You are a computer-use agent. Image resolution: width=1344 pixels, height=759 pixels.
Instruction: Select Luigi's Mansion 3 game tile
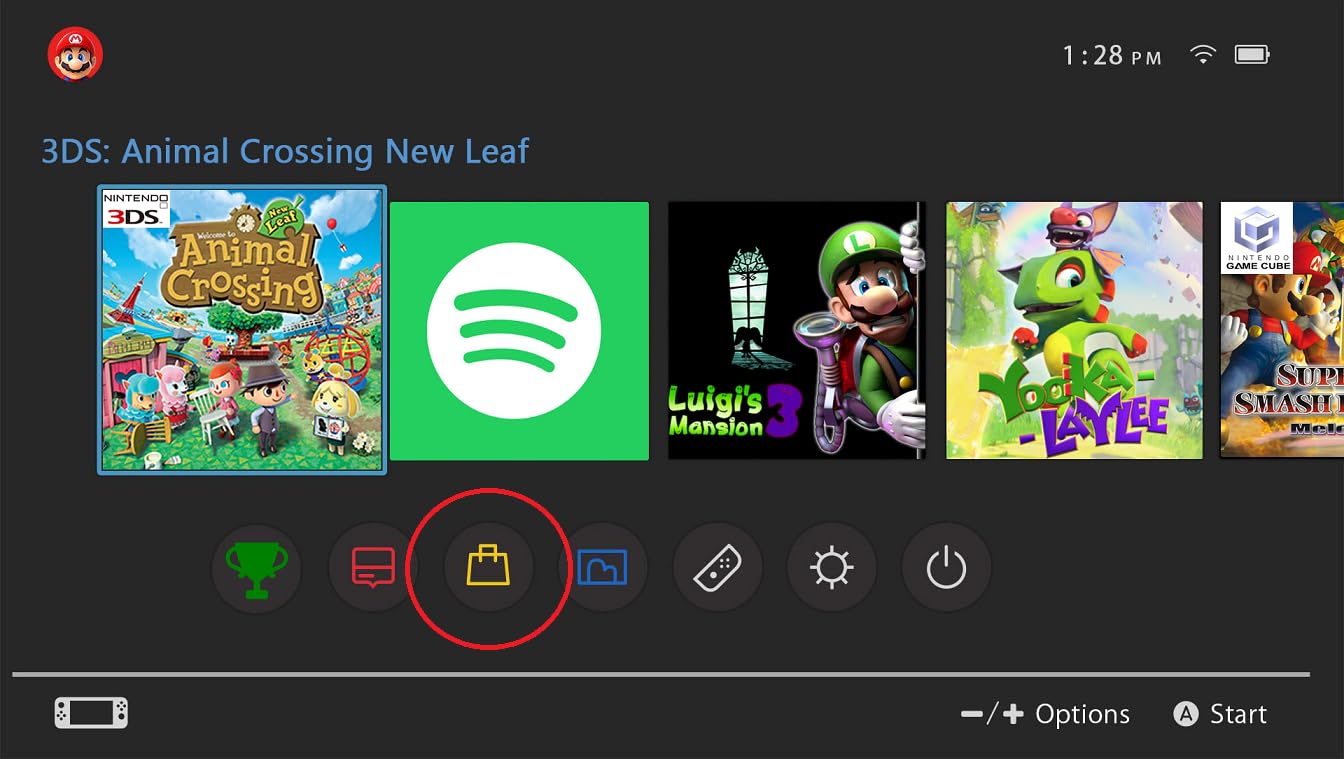click(x=797, y=331)
